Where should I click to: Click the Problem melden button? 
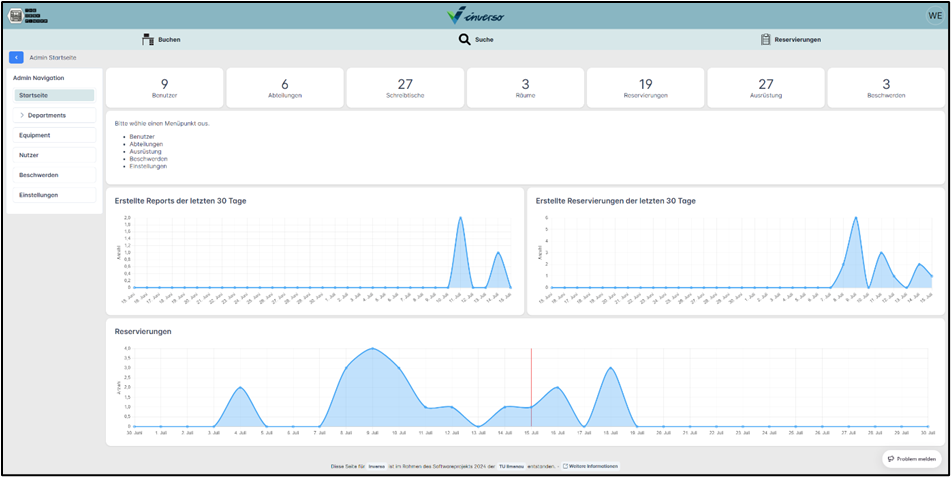point(912,459)
